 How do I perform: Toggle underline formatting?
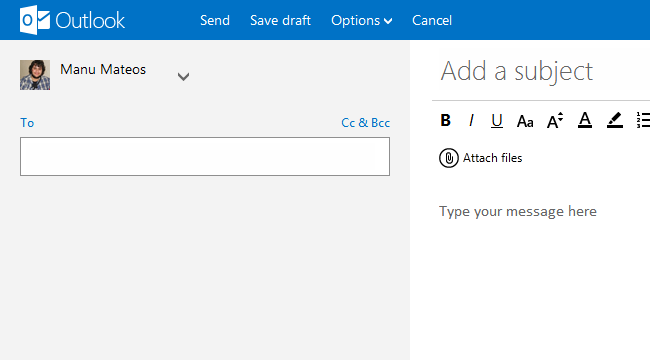click(497, 121)
